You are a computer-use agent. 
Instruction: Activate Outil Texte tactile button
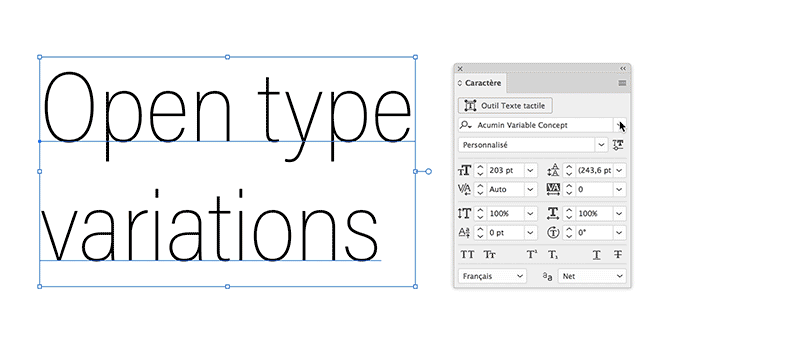(x=505, y=106)
